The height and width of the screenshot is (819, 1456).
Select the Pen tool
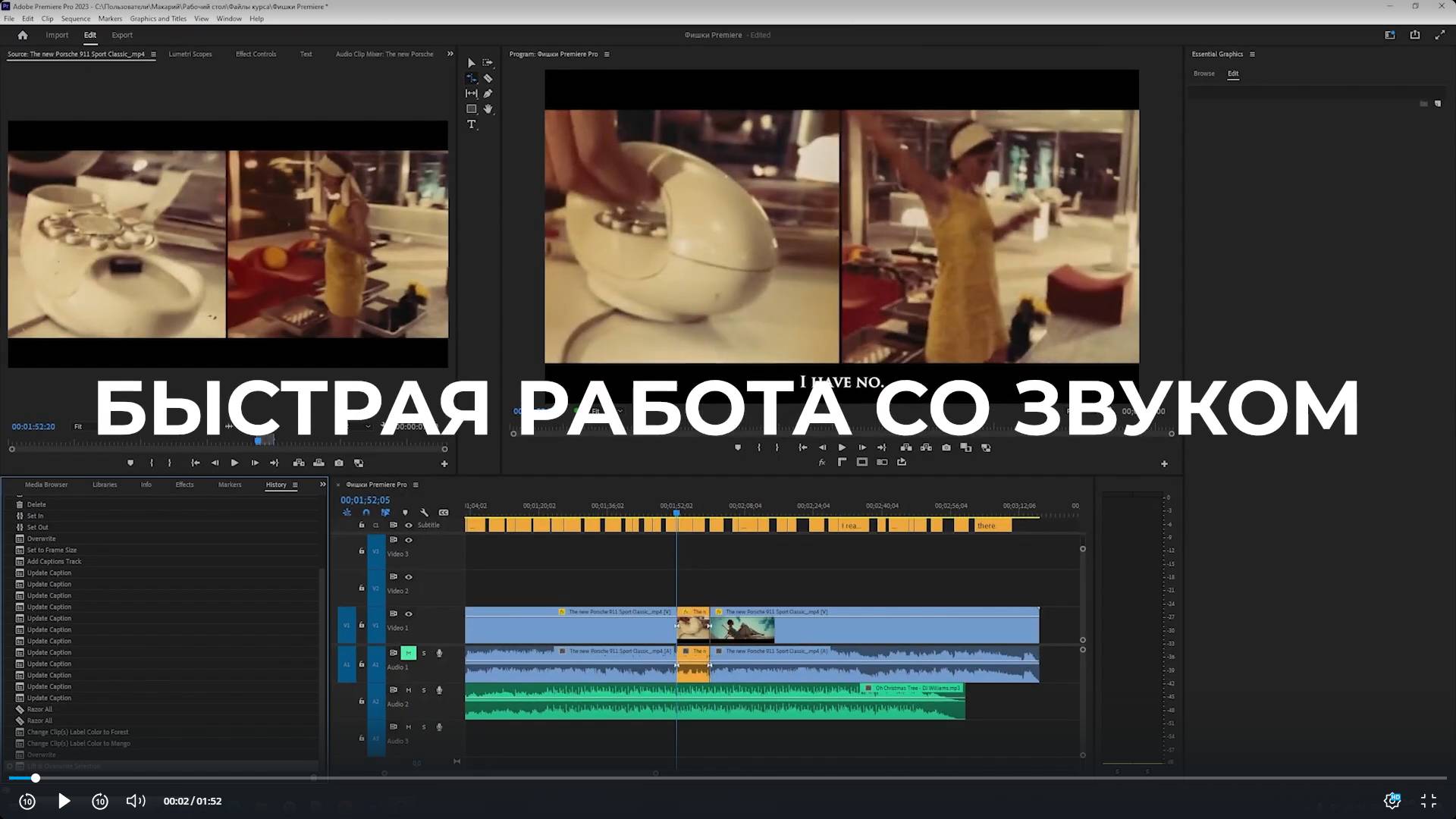tap(488, 94)
